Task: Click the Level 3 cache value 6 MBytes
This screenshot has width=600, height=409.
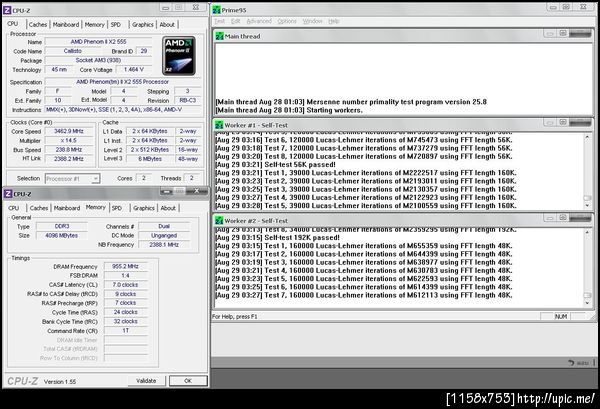Action: tap(150, 159)
